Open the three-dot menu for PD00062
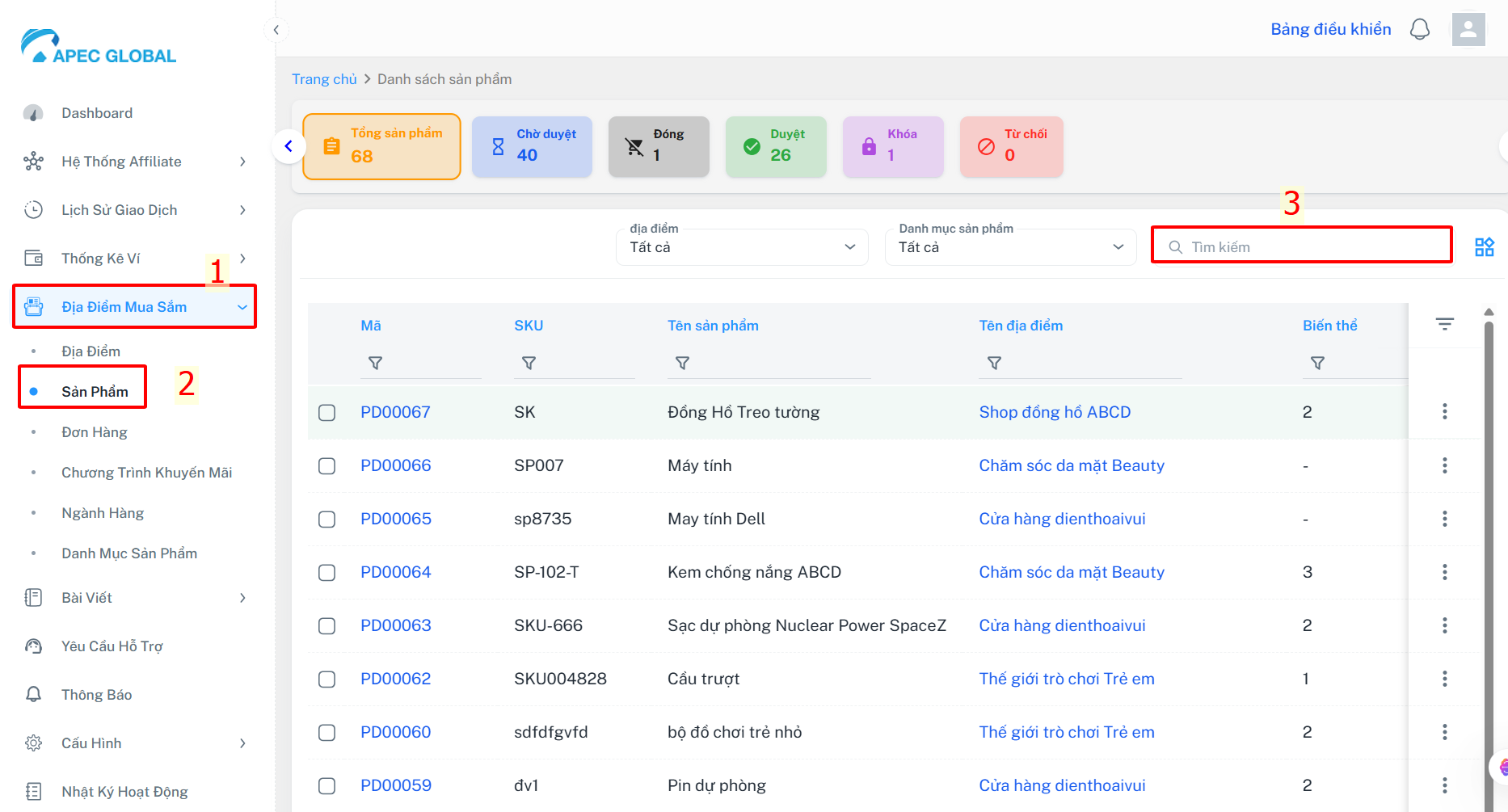This screenshot has height=812, width=1508. [x=1445, y=679]
